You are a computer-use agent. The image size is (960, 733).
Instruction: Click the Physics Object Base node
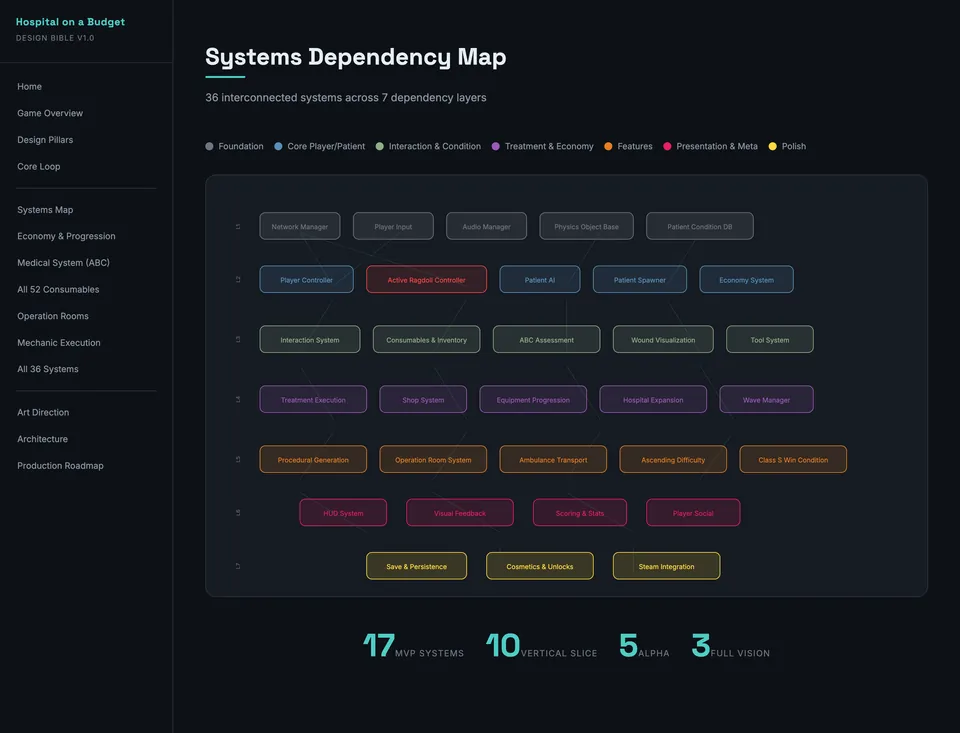pyautogui.click(x=587, y=227)
